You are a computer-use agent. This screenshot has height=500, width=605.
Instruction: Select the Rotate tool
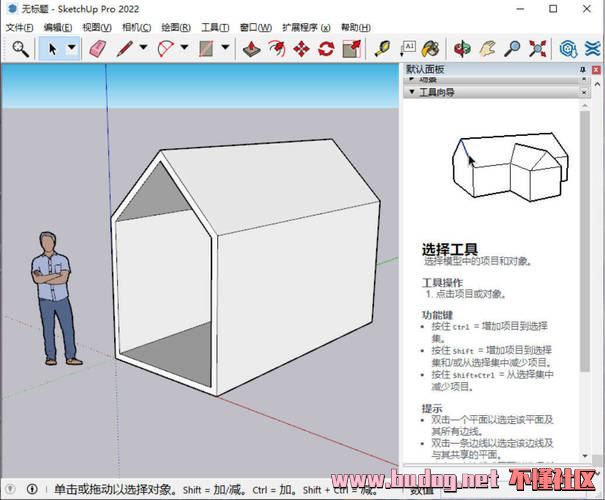[x=325, y=48]
